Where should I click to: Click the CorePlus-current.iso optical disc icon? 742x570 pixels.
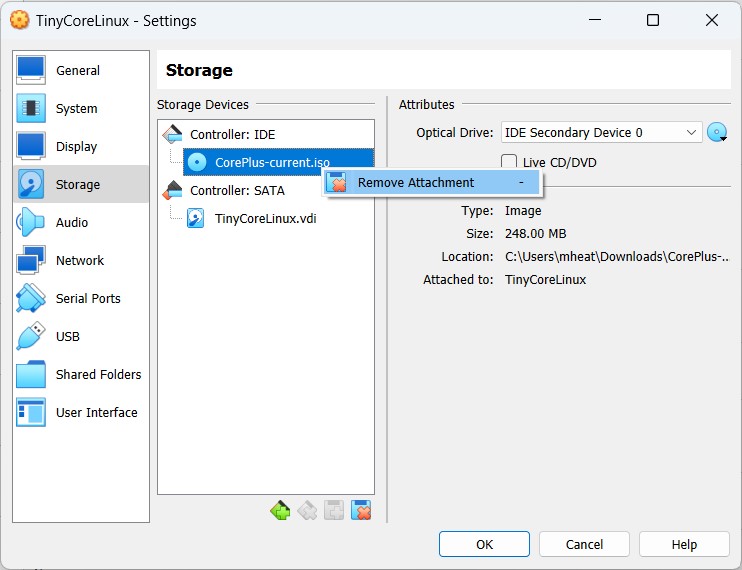click(x=197, y=162)
